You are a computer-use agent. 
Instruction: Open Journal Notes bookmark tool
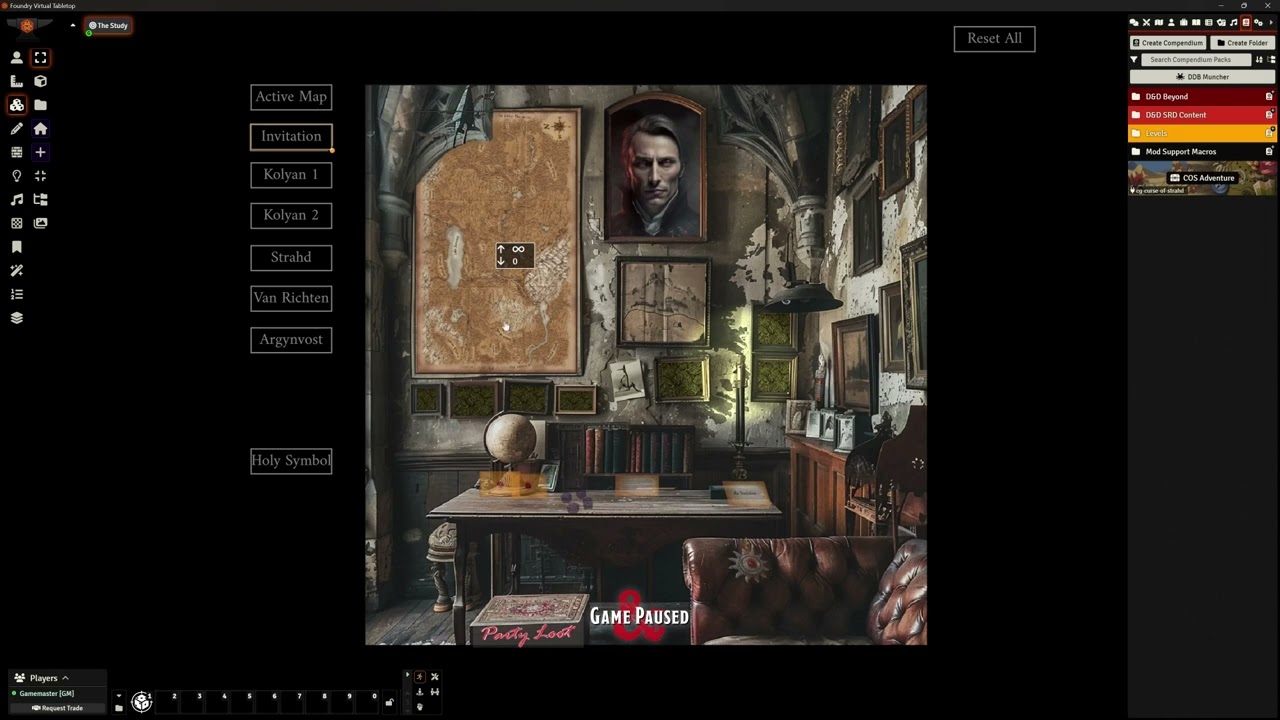(x=16, y=247)
